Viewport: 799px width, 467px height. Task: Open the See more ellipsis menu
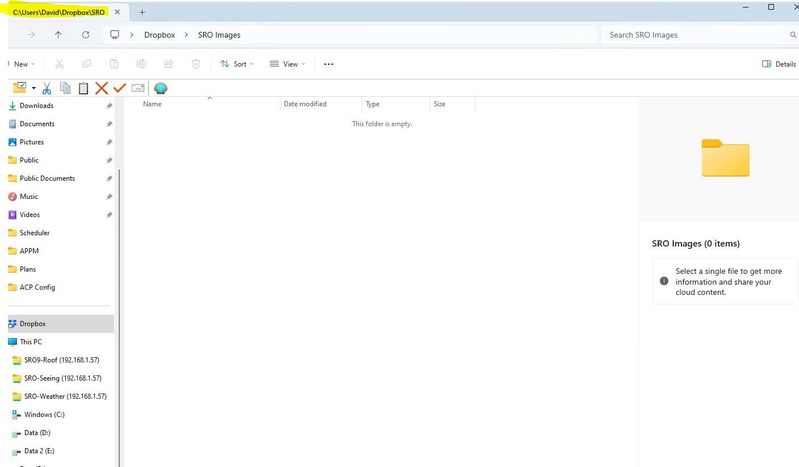tap(328, 64)
